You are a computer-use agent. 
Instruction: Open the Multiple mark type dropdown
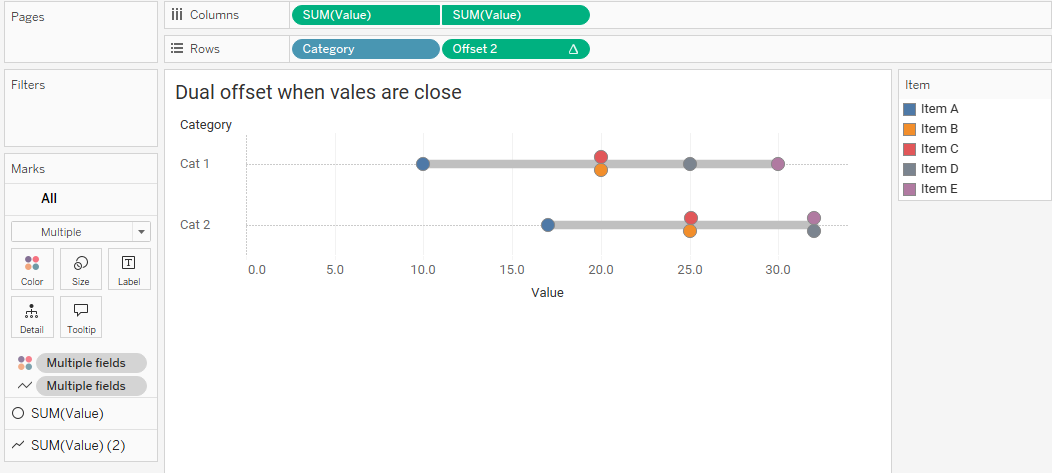(x=81, y=232)
